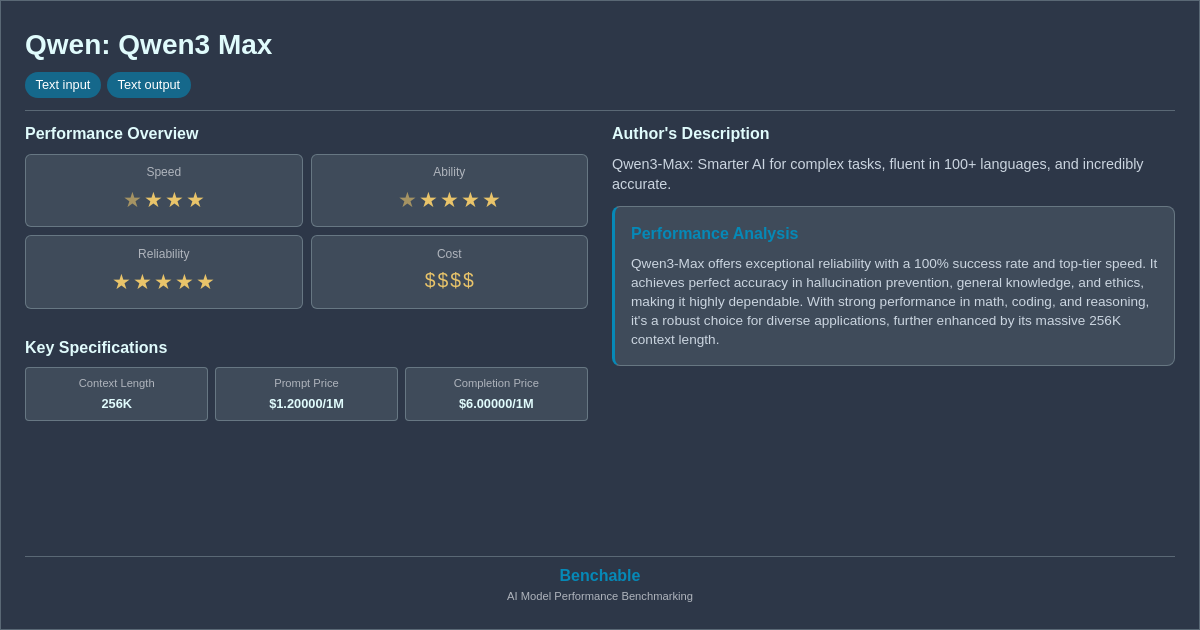
Task: Open the Benchable homepage link
Action: [x=599, y=575]
